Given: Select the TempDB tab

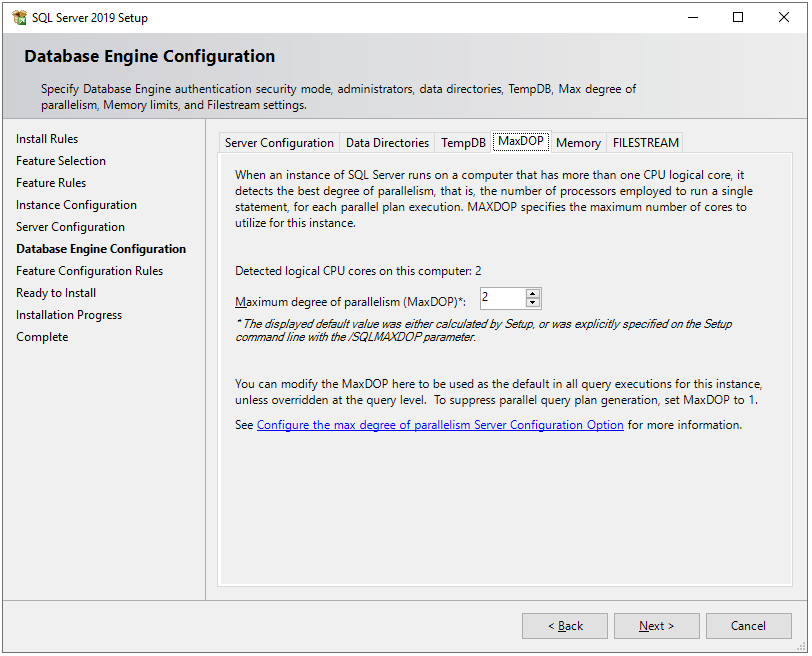Looking at the screenshot, I should (463, 143).
